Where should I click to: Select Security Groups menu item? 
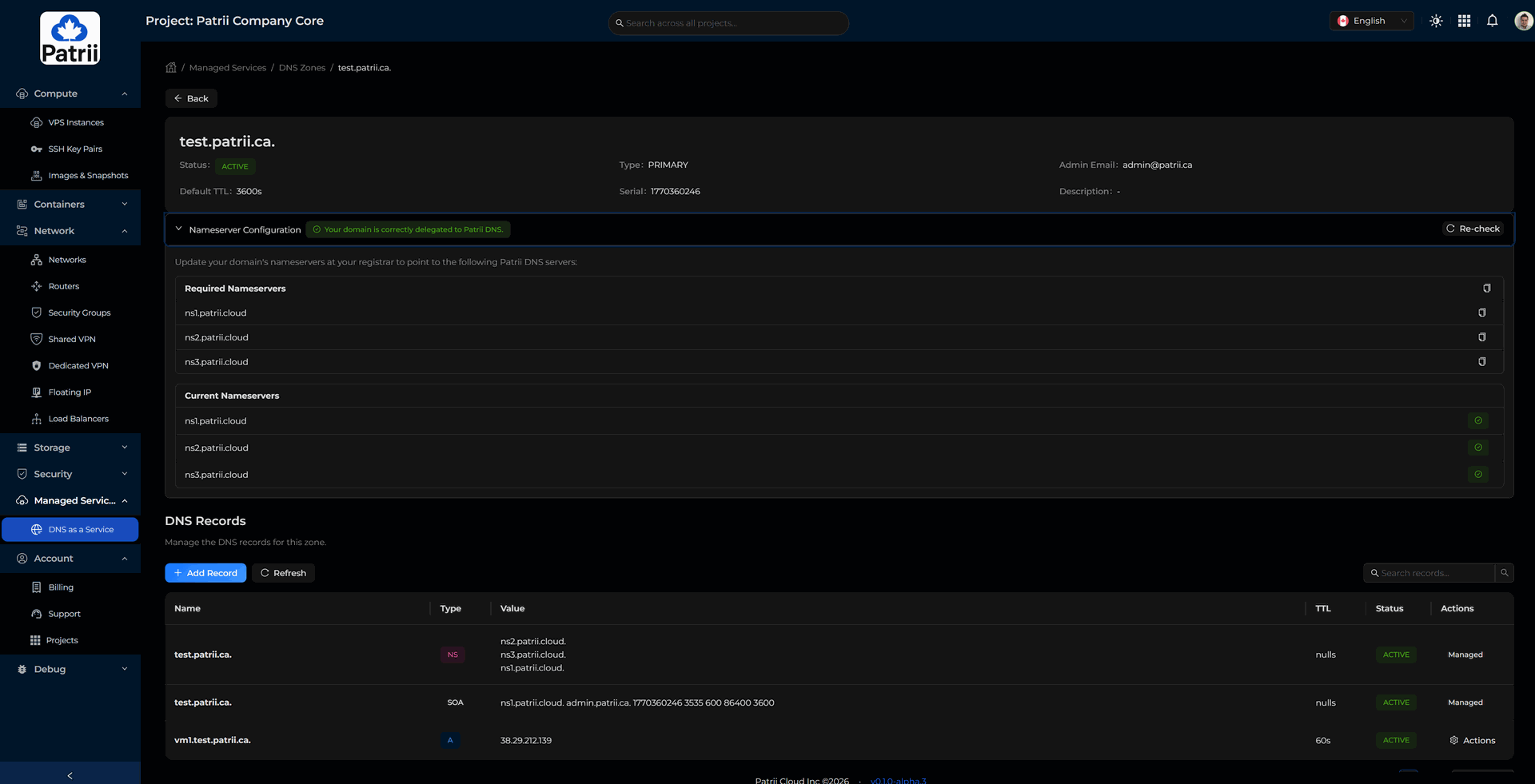(x=79, y=313)
